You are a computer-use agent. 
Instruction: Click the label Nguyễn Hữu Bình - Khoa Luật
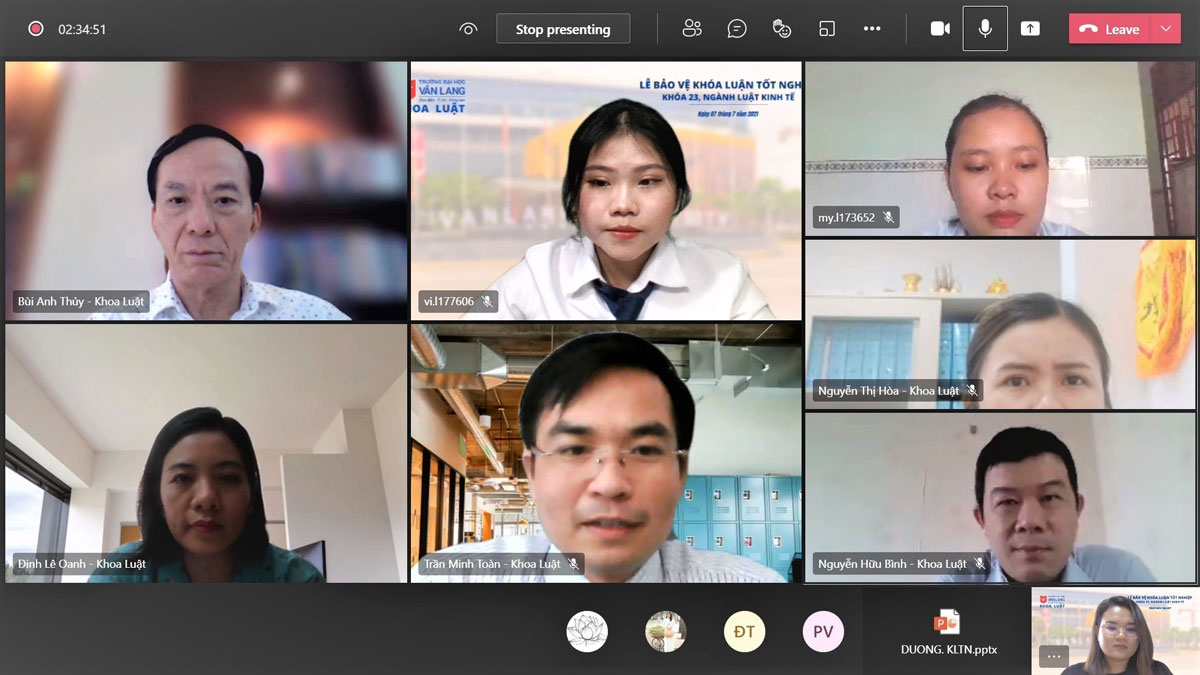pyautogui.click(x=892, y=564)
